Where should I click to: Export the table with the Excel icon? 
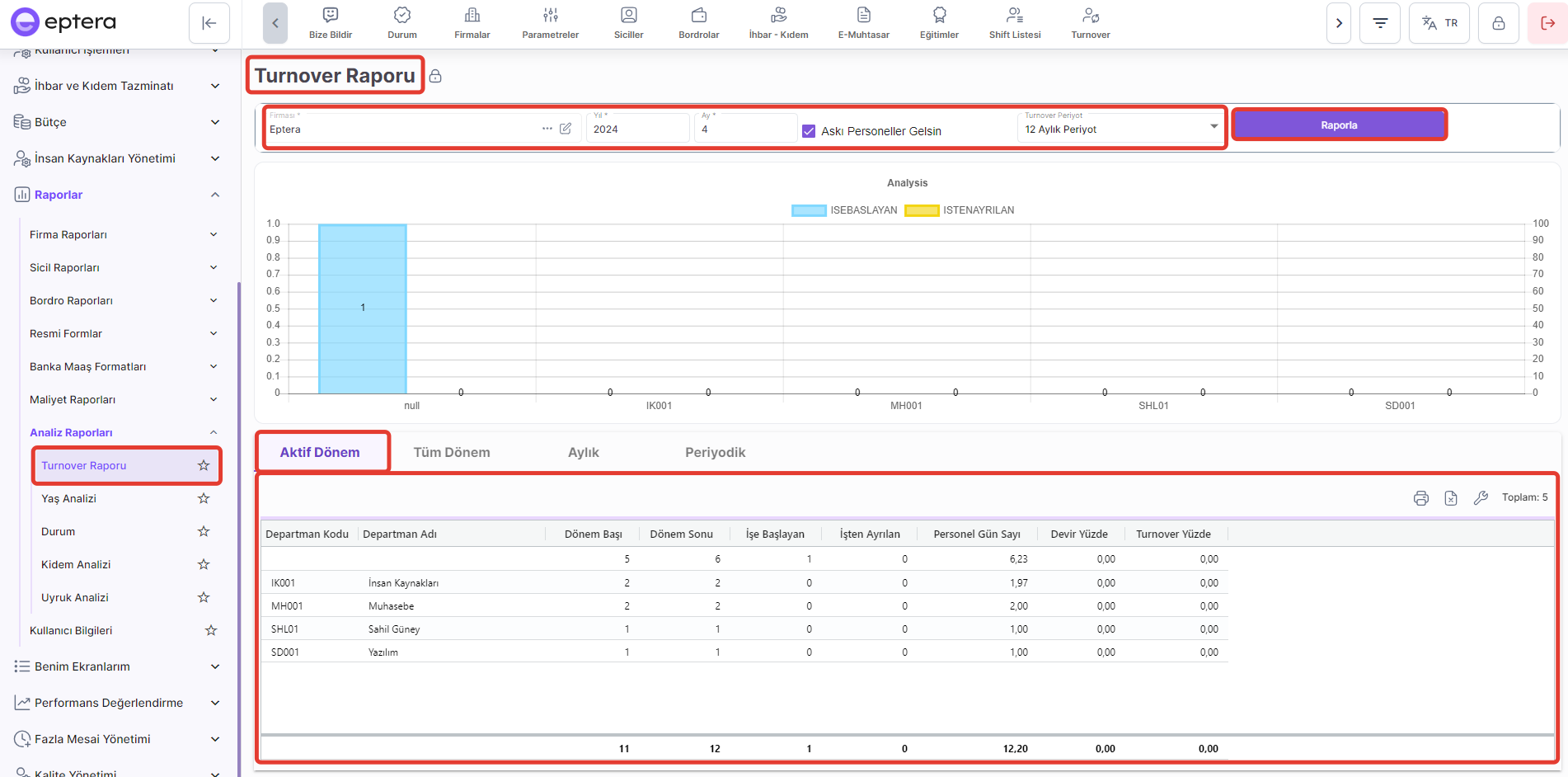pos(1451,498)
